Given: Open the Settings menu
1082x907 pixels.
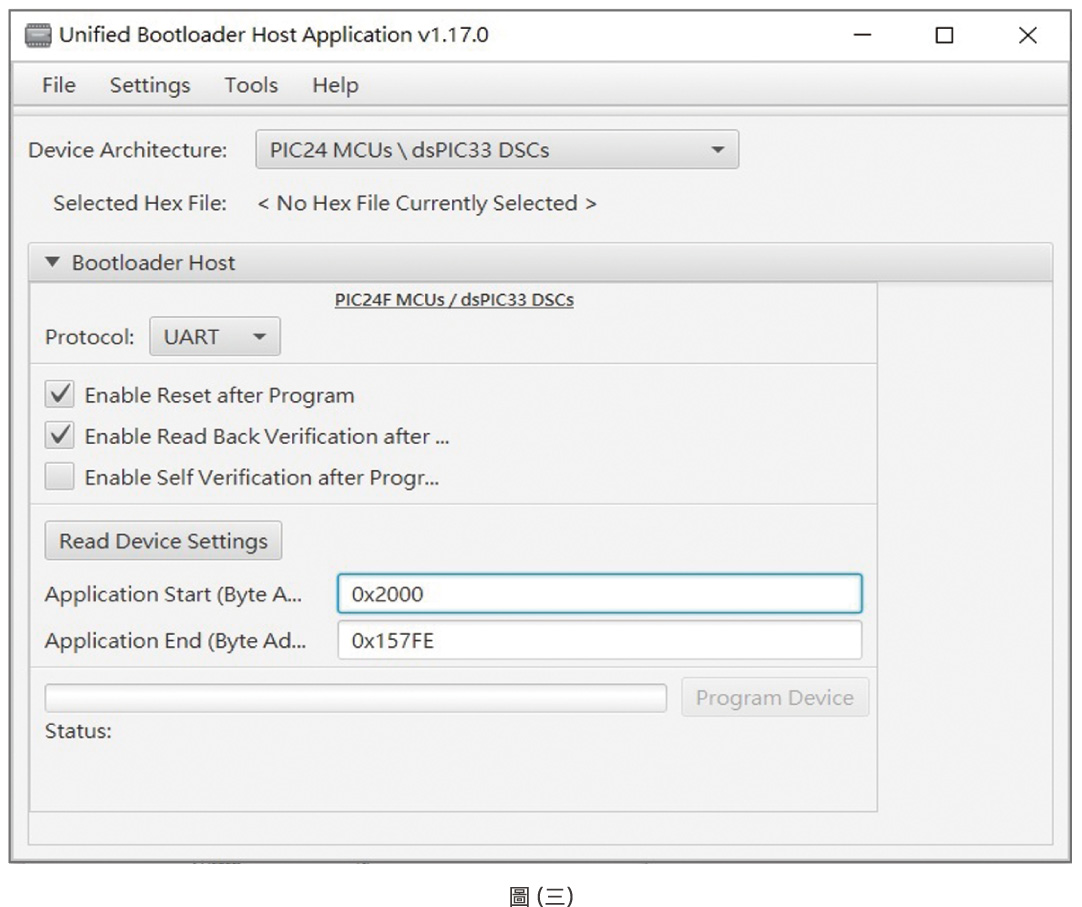Looking at the screenshot, I should tap(150, 86).
